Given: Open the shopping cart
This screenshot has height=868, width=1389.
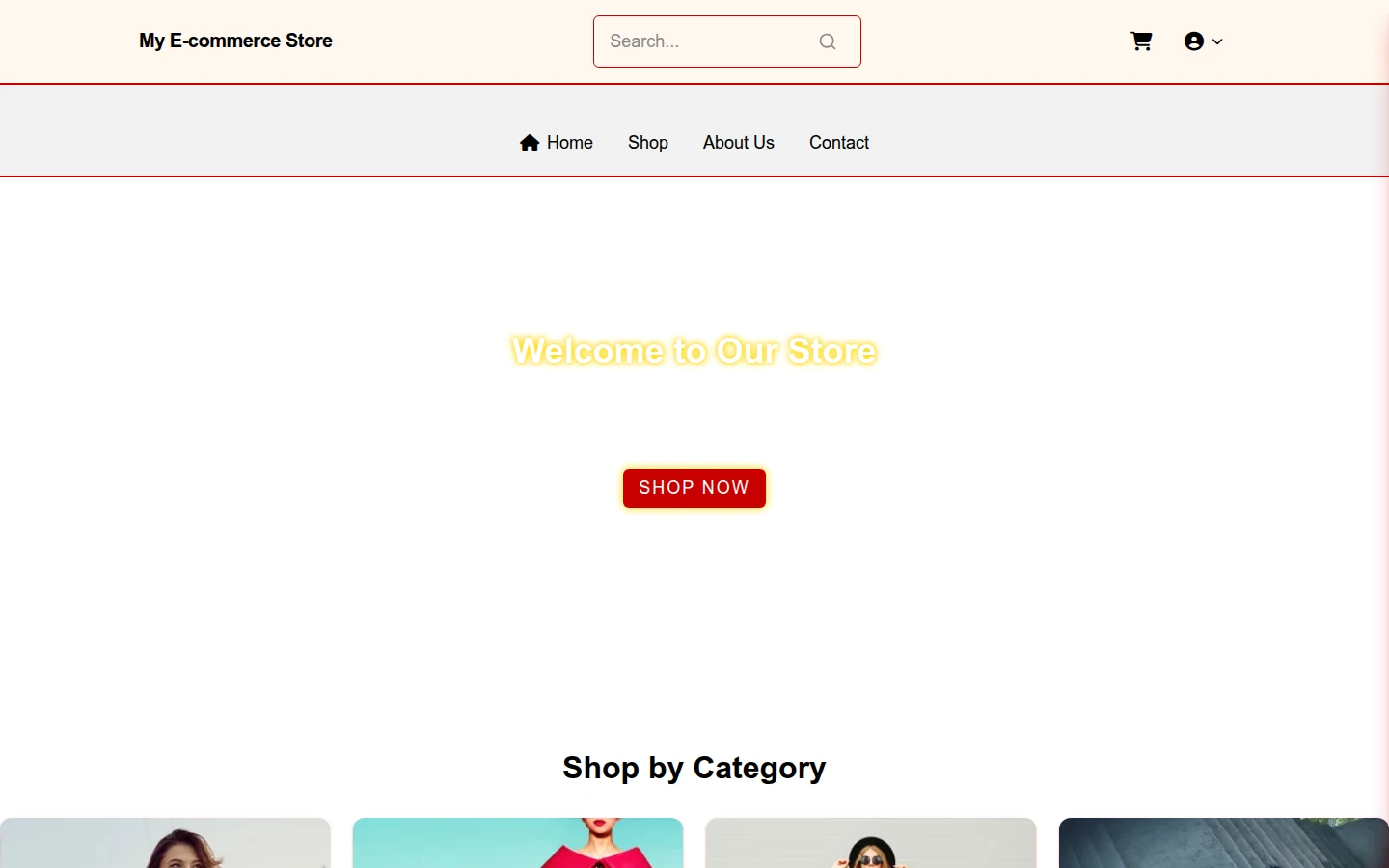Looking at the screenshot, I should click(x=1141, y=41).
